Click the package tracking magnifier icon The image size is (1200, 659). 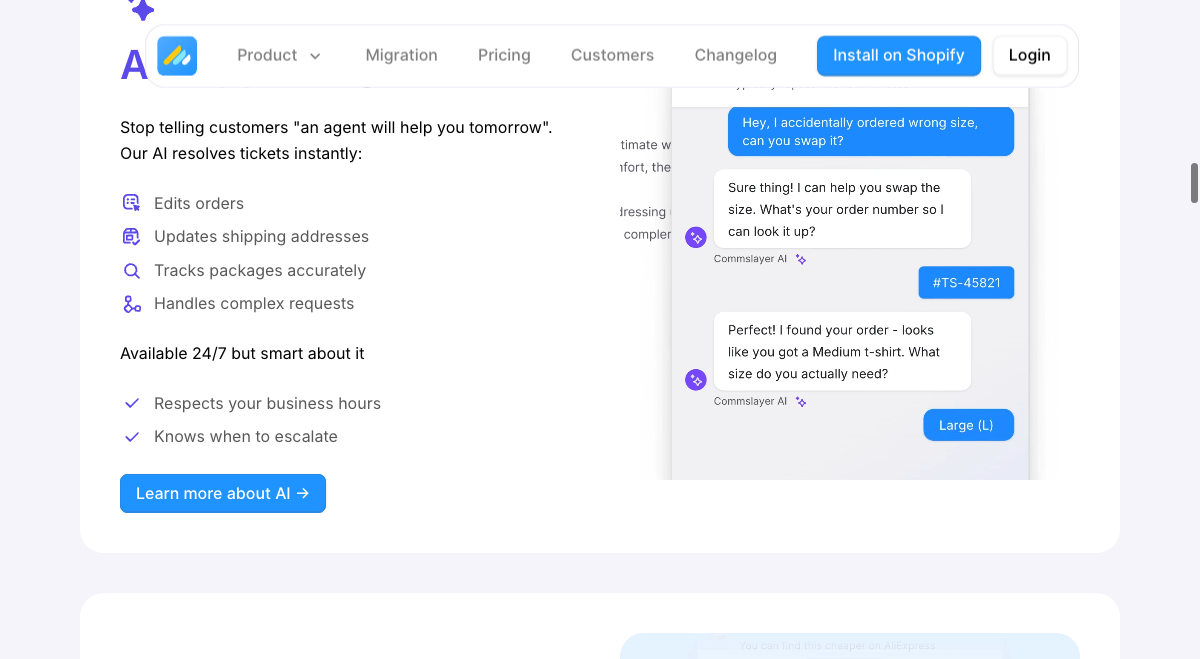tap(131, 269)
